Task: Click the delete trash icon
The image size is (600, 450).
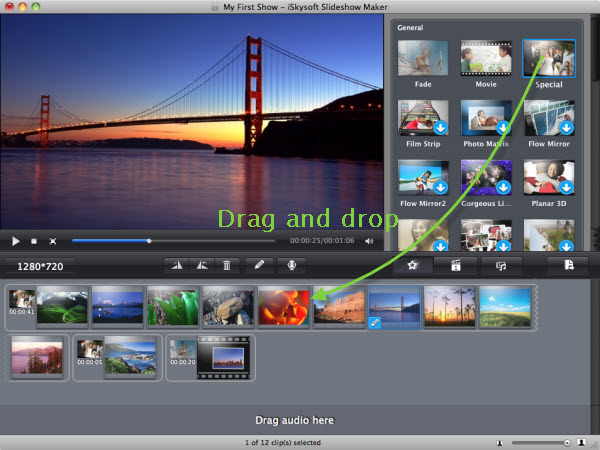Action: [227, 266]
